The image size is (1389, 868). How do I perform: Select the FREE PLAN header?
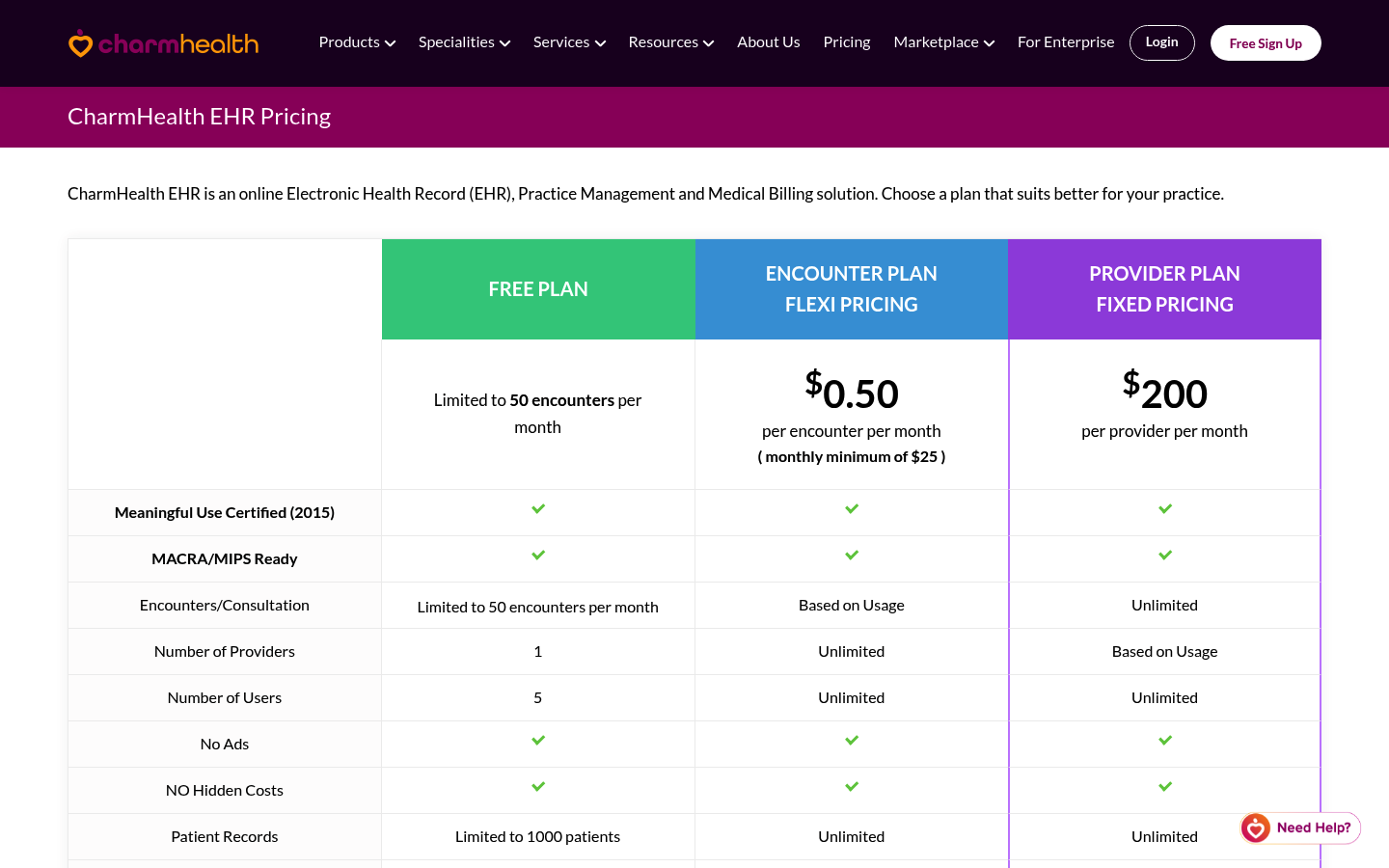point(538,289)
